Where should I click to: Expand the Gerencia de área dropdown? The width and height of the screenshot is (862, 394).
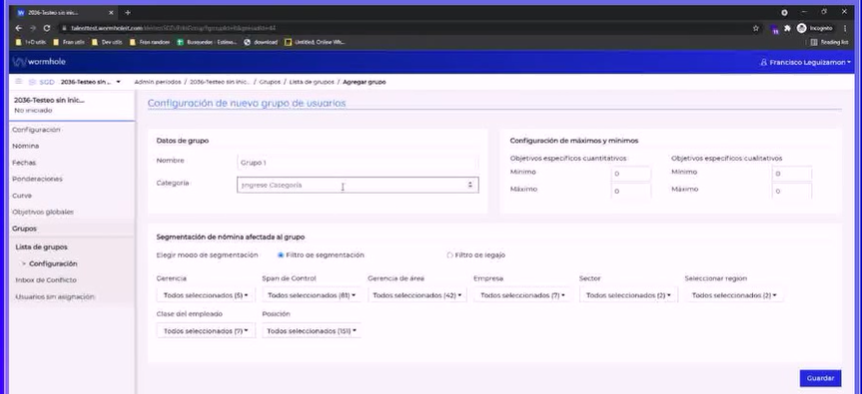417,296
